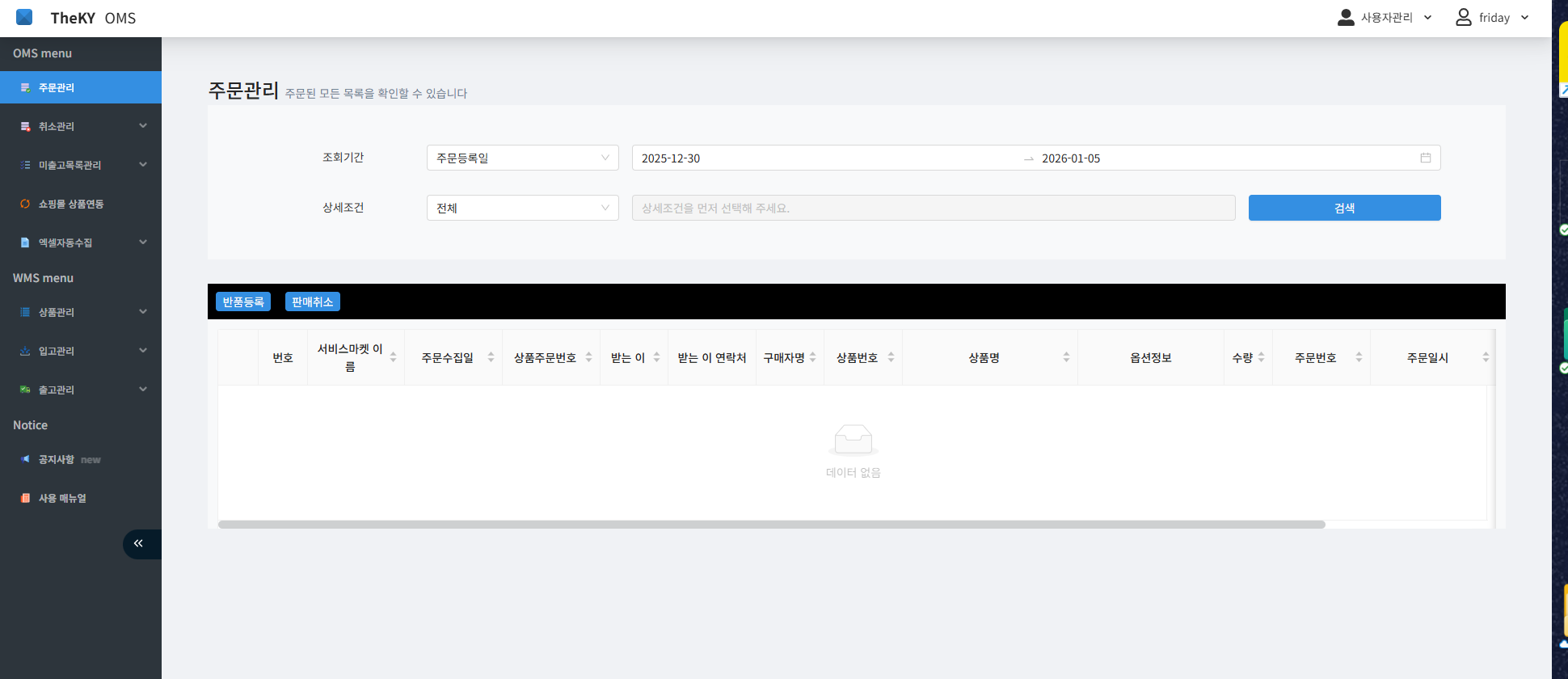Viewport: 1568px width, 679px height.
Task: Click the 반품등록 button
Action: [243, 302]
